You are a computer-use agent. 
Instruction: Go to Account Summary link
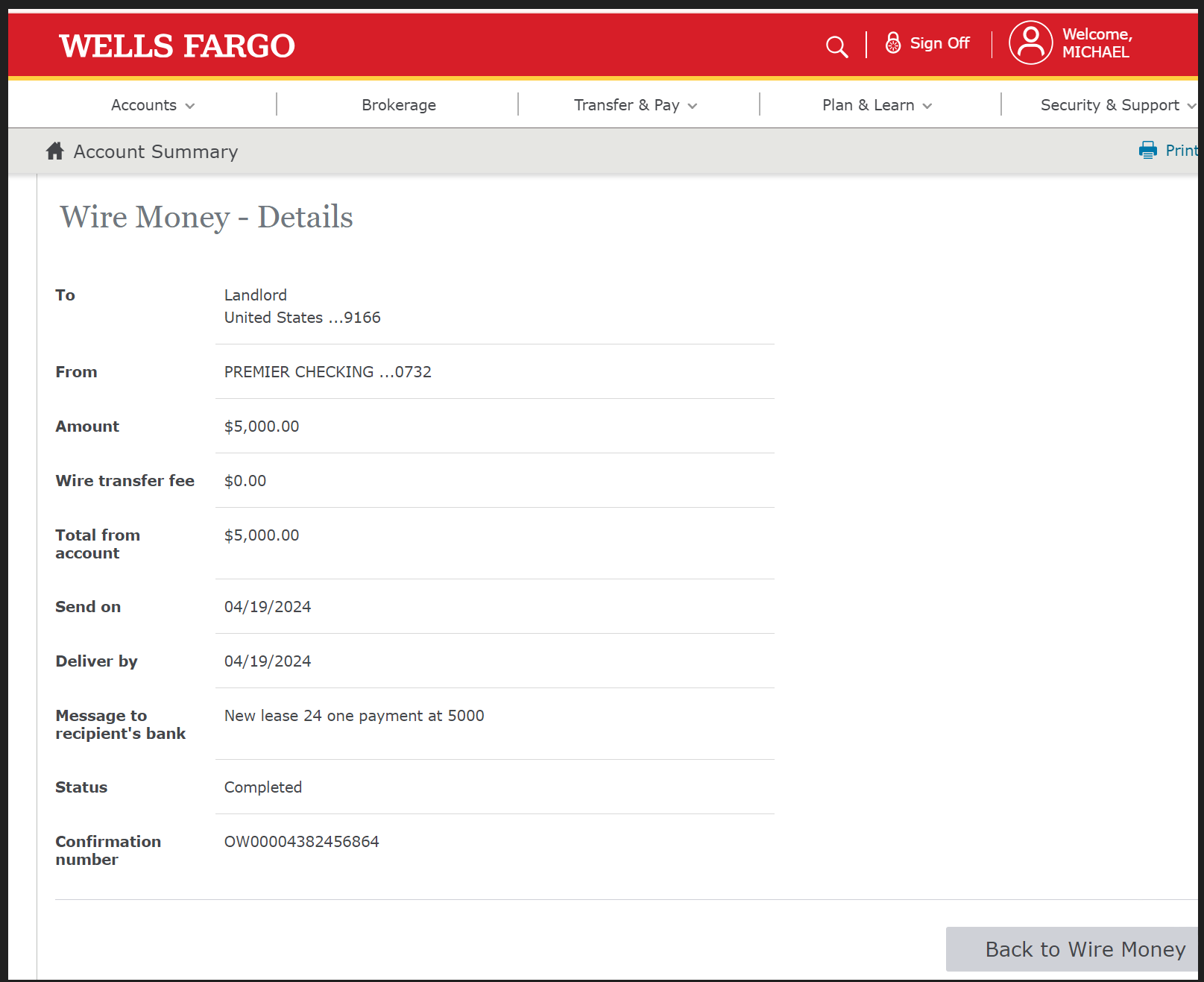156,151
